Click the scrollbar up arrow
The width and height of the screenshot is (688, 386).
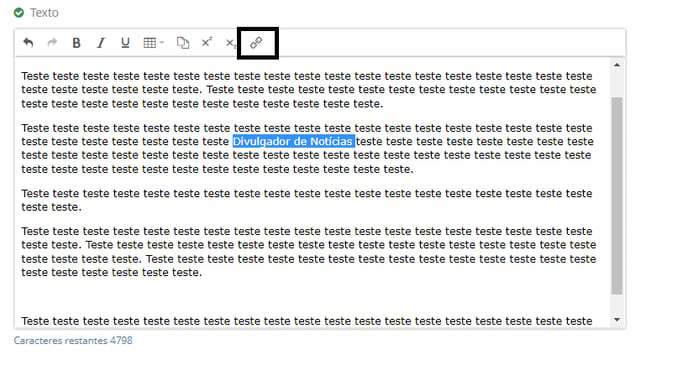coord(617,65)
